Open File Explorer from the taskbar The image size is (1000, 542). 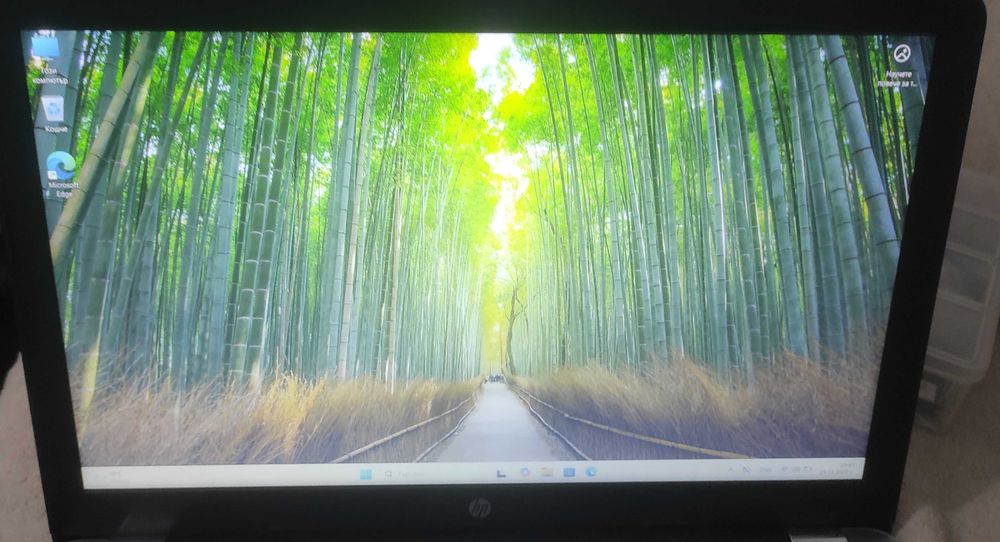coord(547,472)
